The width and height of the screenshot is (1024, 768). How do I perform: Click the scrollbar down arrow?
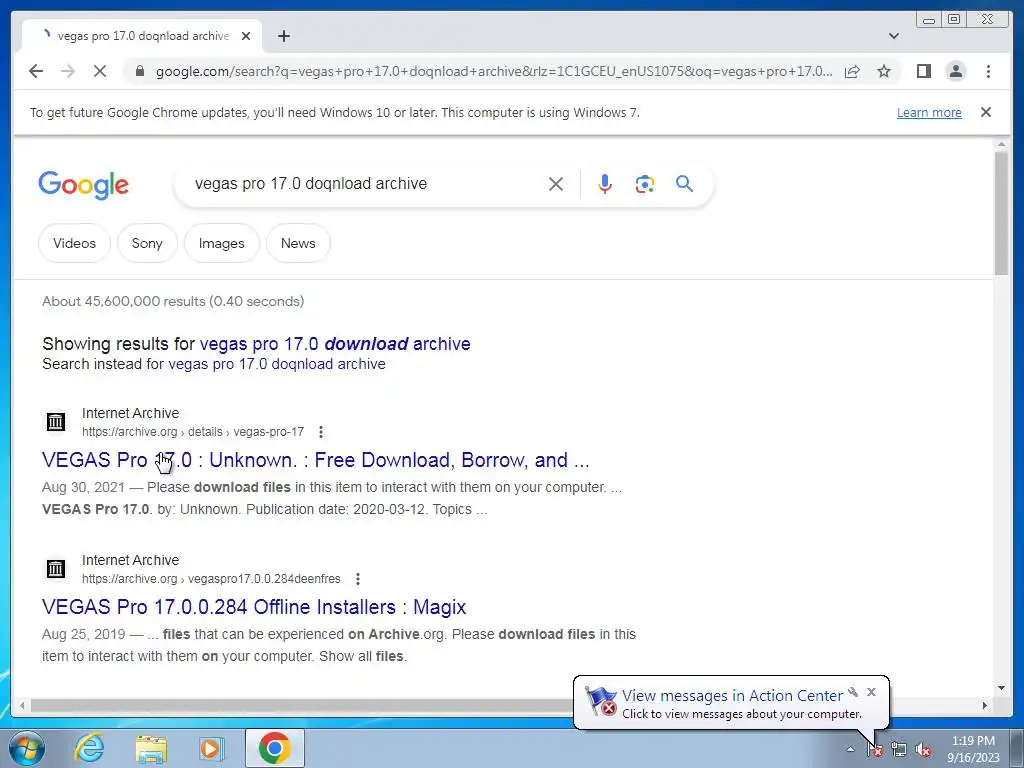(1001, 688)
